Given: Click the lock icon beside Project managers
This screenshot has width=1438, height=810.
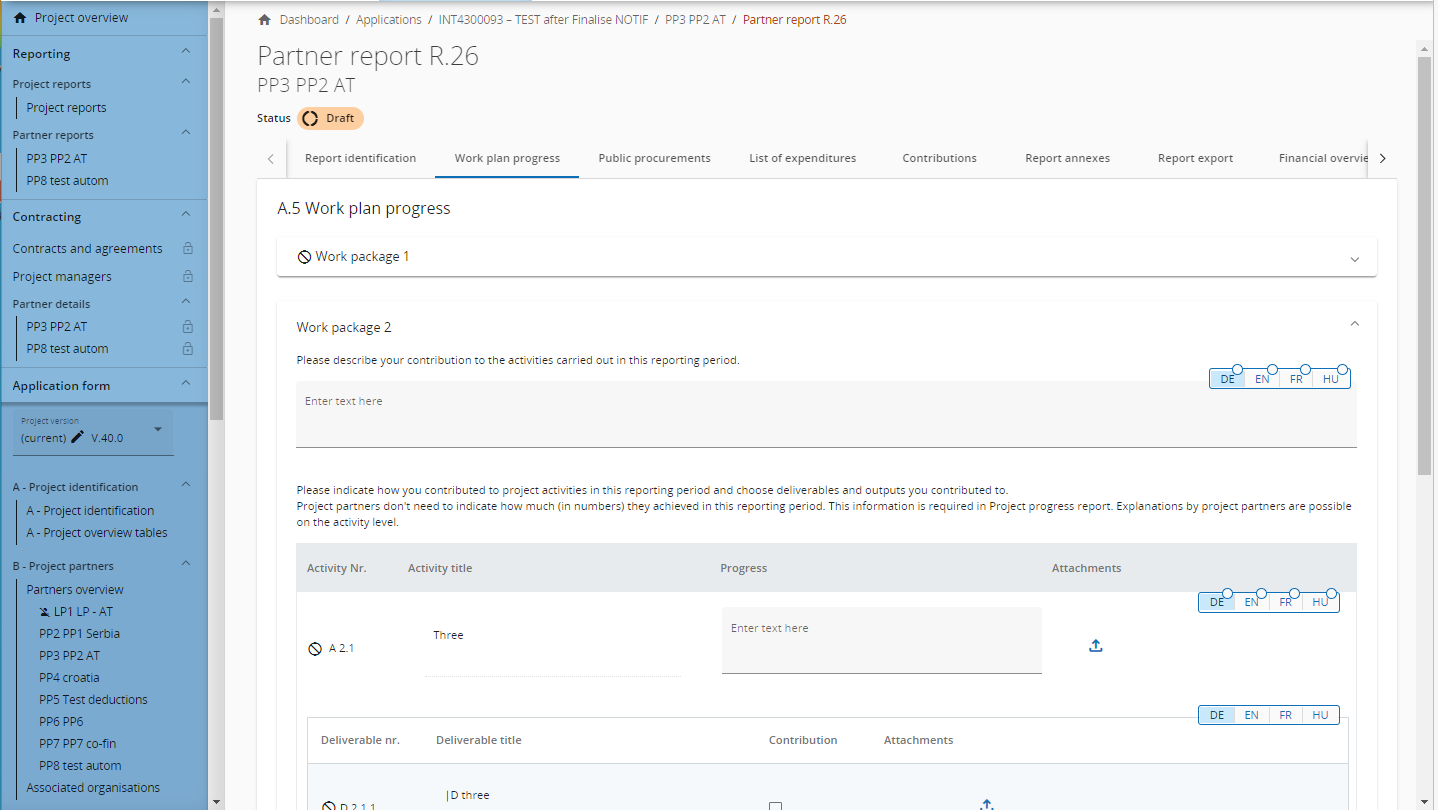Looking at the screenshot, I should tap(187, 277).
